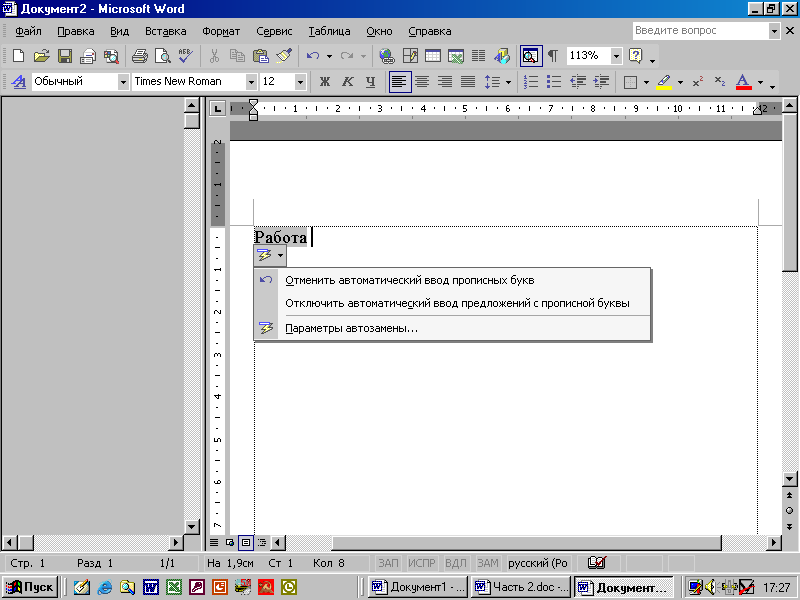The width and height of the screenshot is (800, 600).
Task: Click the AutoCorrect options lightning button
Action: pos(270,255)
